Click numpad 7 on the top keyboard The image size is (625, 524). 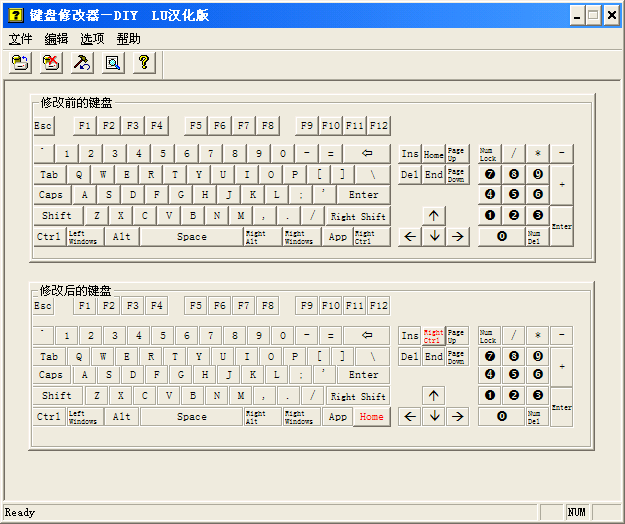point(490,174)
